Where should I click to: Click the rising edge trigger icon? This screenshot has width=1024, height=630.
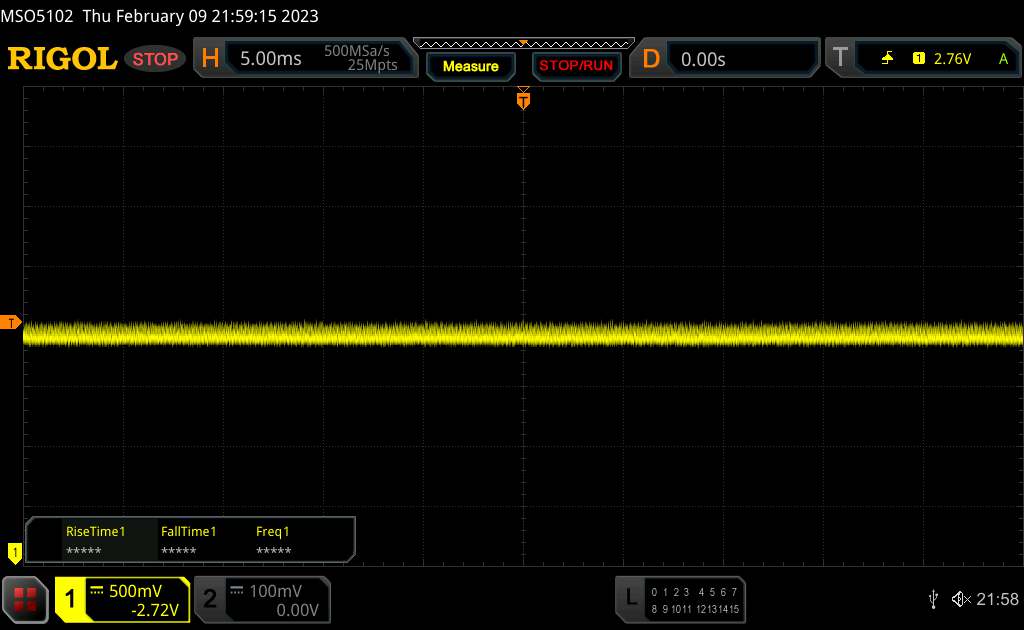click(887, 59)
